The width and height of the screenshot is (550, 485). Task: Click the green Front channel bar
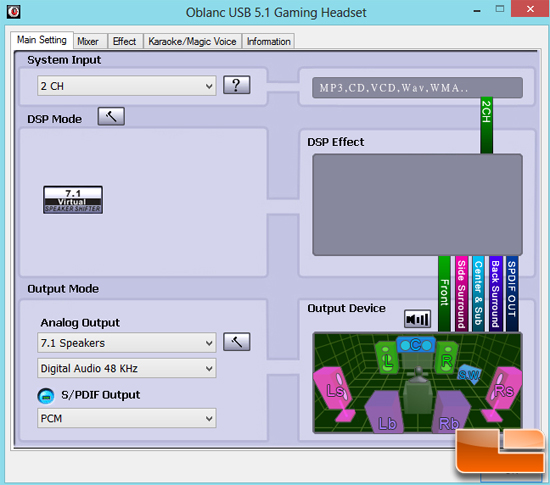[x=444, y=294]
